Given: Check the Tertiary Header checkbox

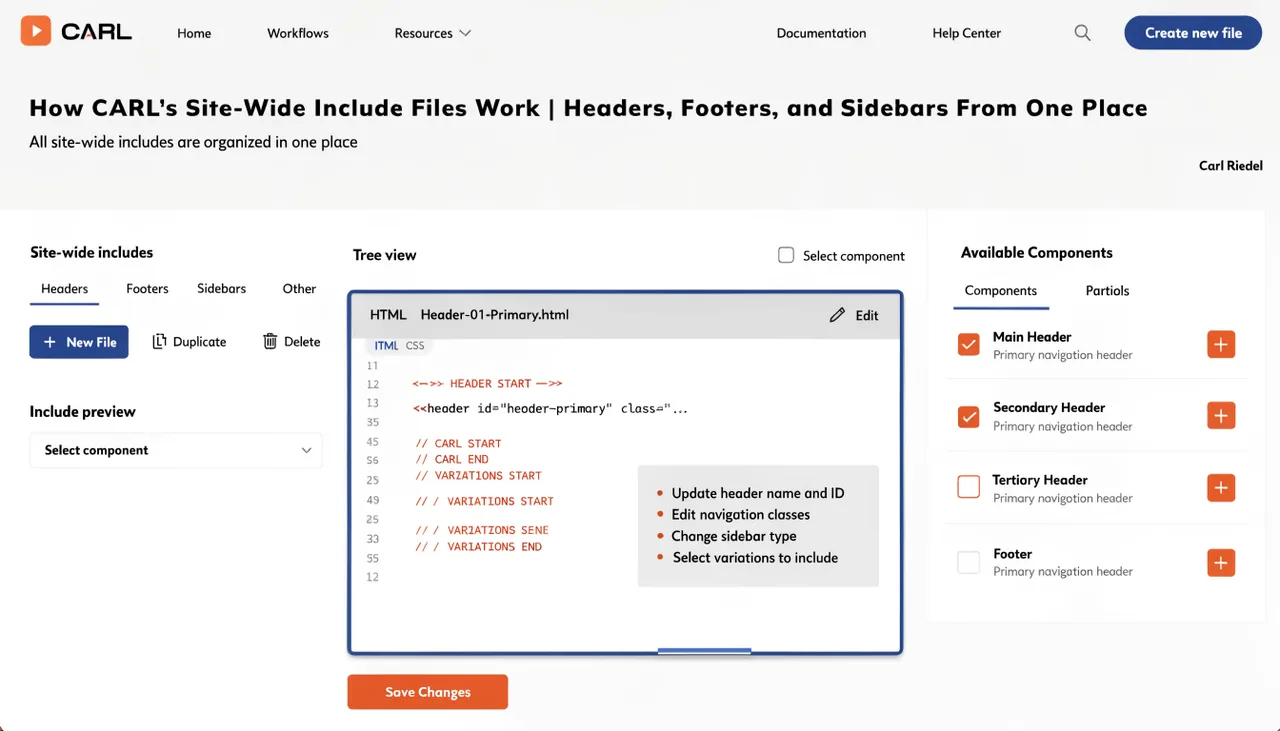Looking at the screenshot, I should pyautogui.click(x=968, y=487).
